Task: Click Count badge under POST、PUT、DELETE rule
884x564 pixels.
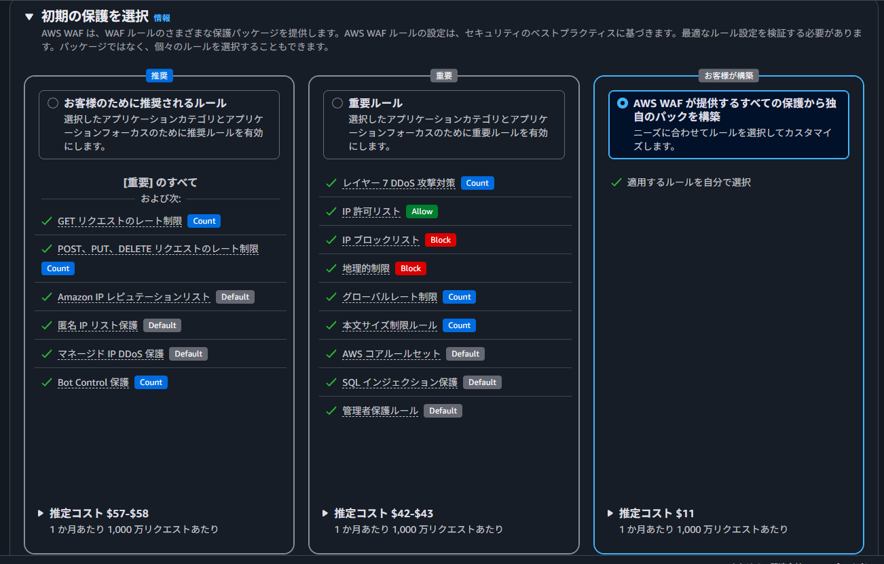Action: coord(58,268)
